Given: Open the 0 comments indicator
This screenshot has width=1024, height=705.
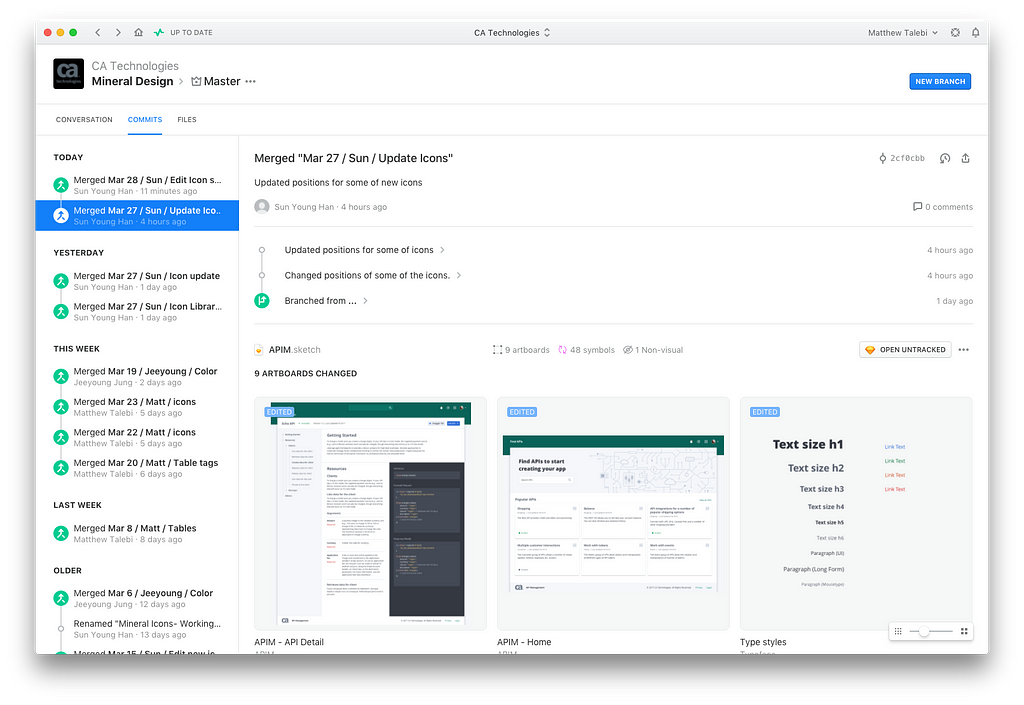Looking at the screenshot, I should [x=943, y=207].
